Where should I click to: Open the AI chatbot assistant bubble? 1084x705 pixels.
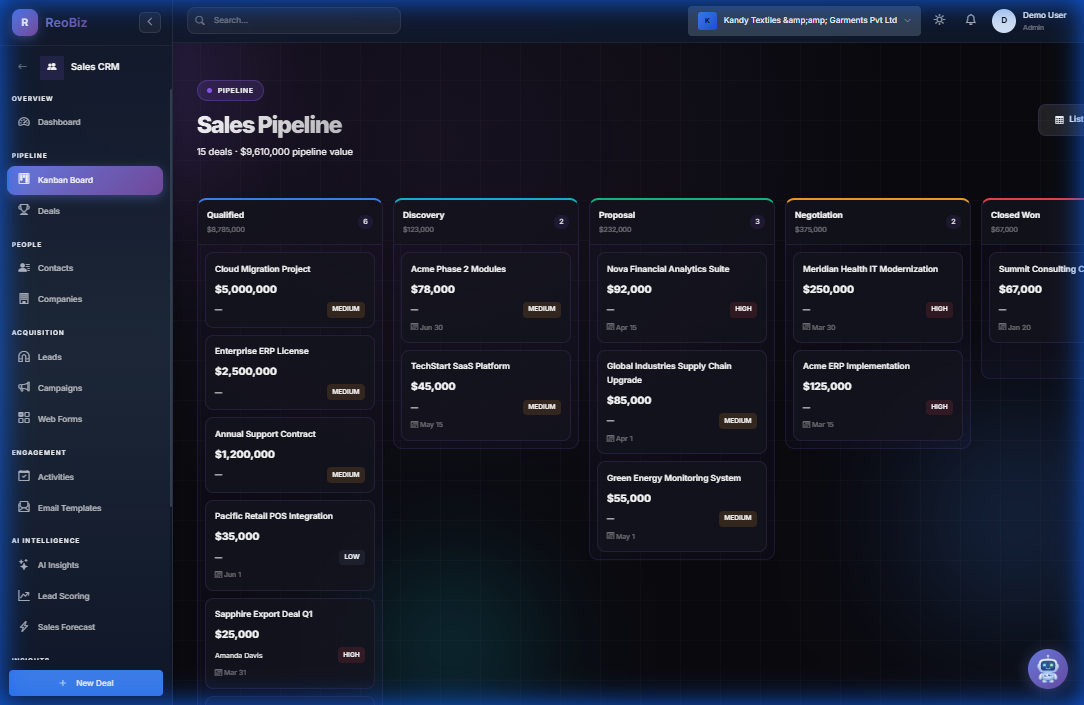pyautogui.click(x=1047, y=668)
